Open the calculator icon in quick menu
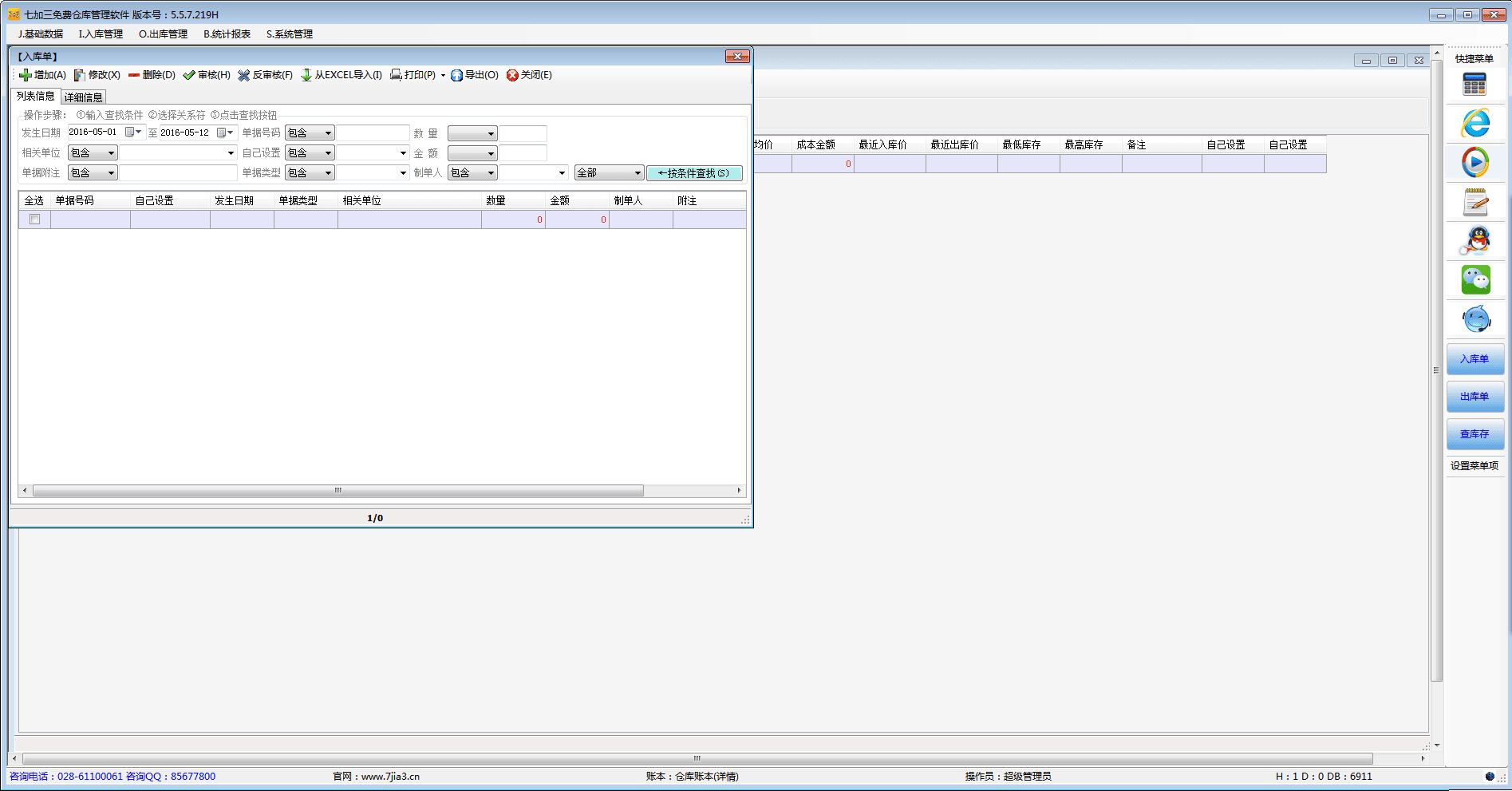 pyautogui.click(x=1474, y=85)
